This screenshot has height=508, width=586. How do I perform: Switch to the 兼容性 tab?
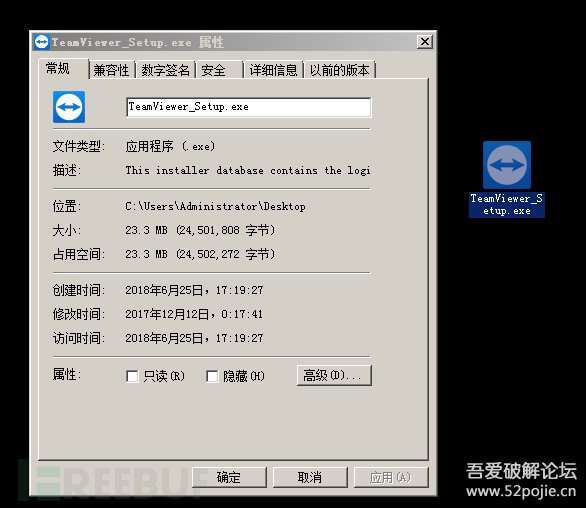coord(111,70)
